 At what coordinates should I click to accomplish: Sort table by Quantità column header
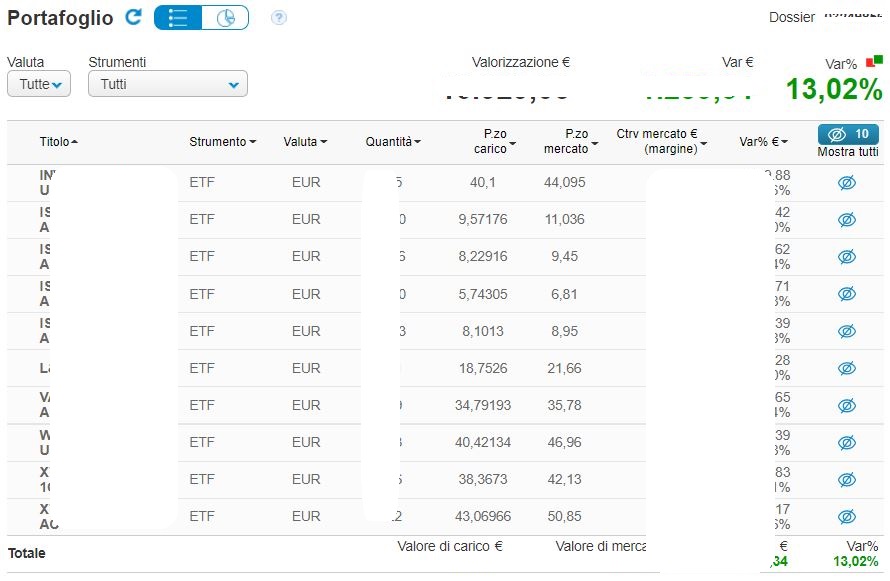pos(393,142)
